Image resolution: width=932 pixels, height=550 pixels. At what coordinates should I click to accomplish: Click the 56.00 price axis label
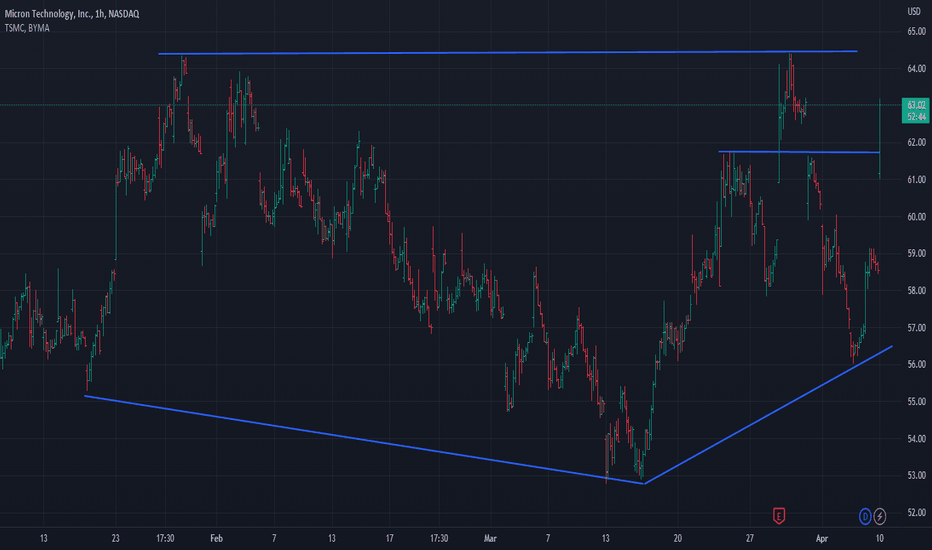coord(916,364)
